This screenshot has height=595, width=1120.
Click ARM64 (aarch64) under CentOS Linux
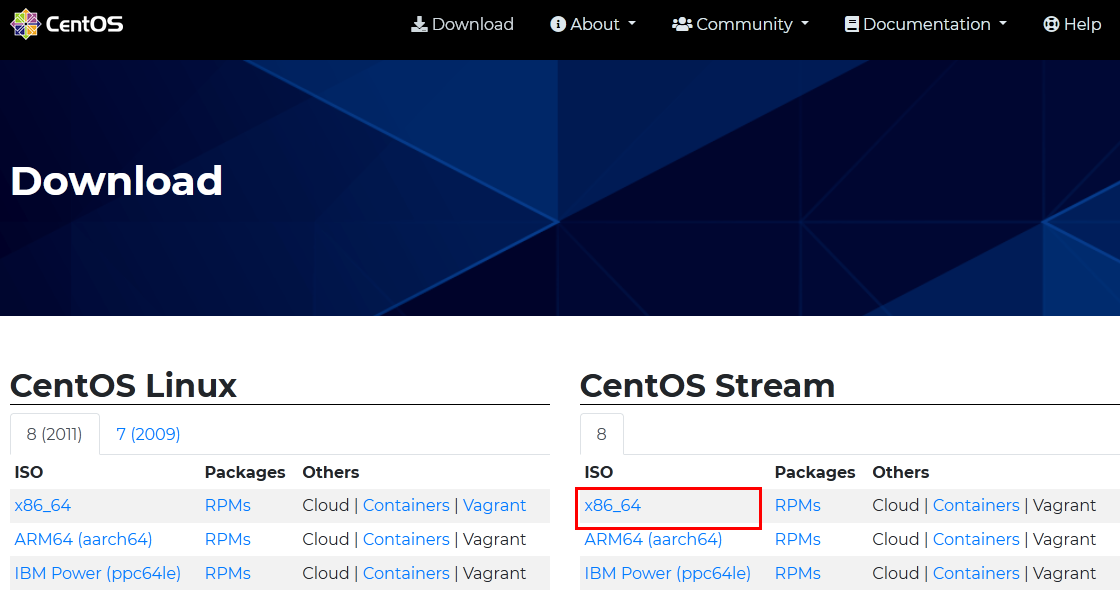pos(83,540)
